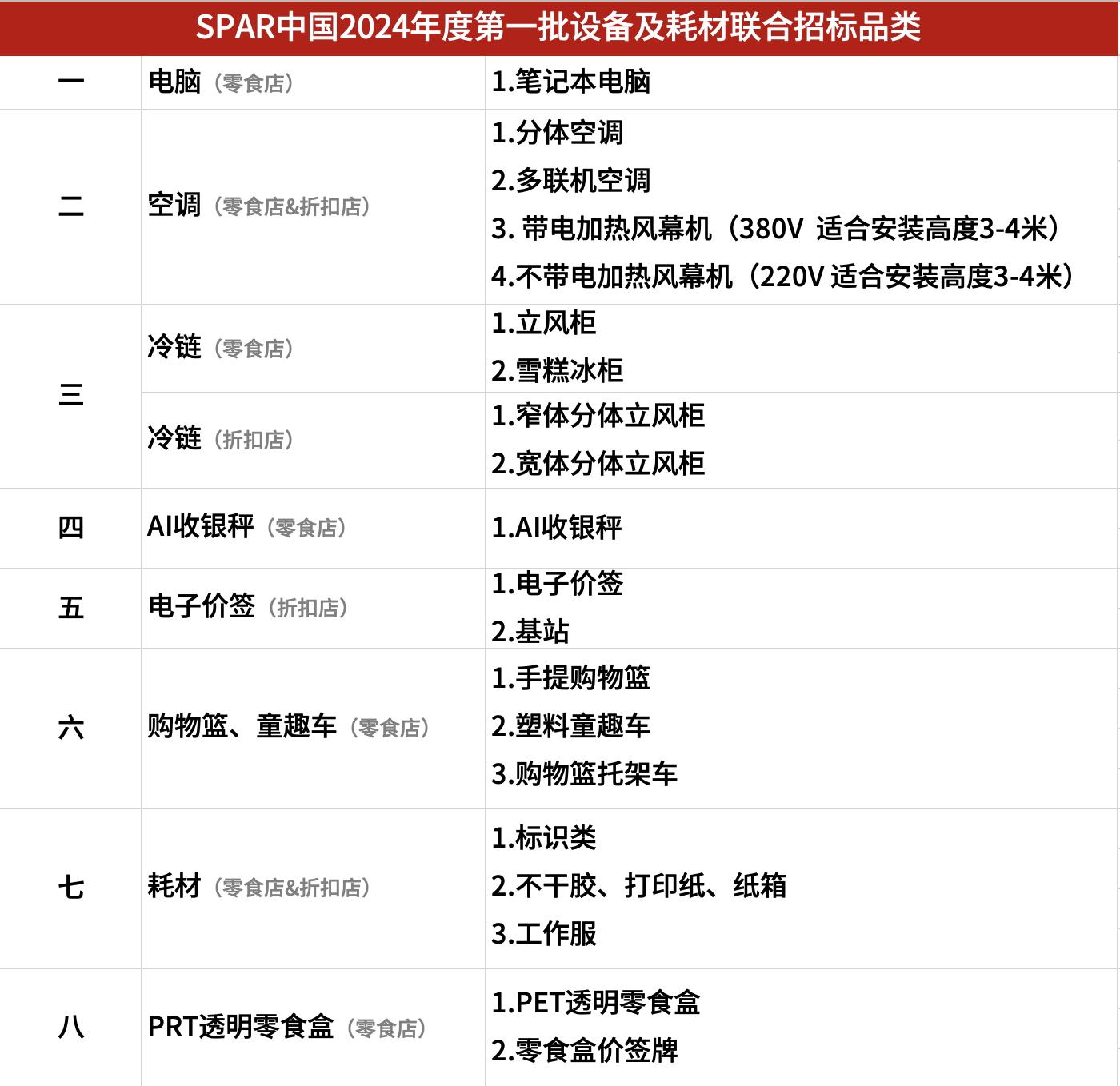1120x1086 pixels.
Task: Click item "2.基站"
Action: (x=530, y=632)
